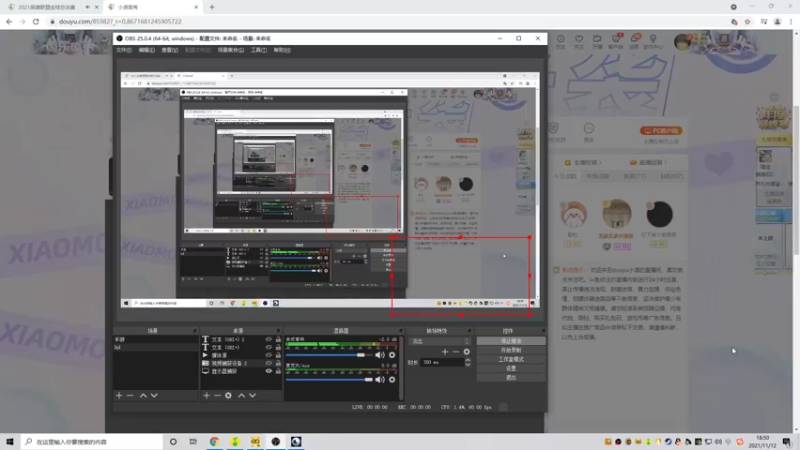
Task: Toggle visibility of 视频捕获设备 2 source
Action: tap(268, 363)
